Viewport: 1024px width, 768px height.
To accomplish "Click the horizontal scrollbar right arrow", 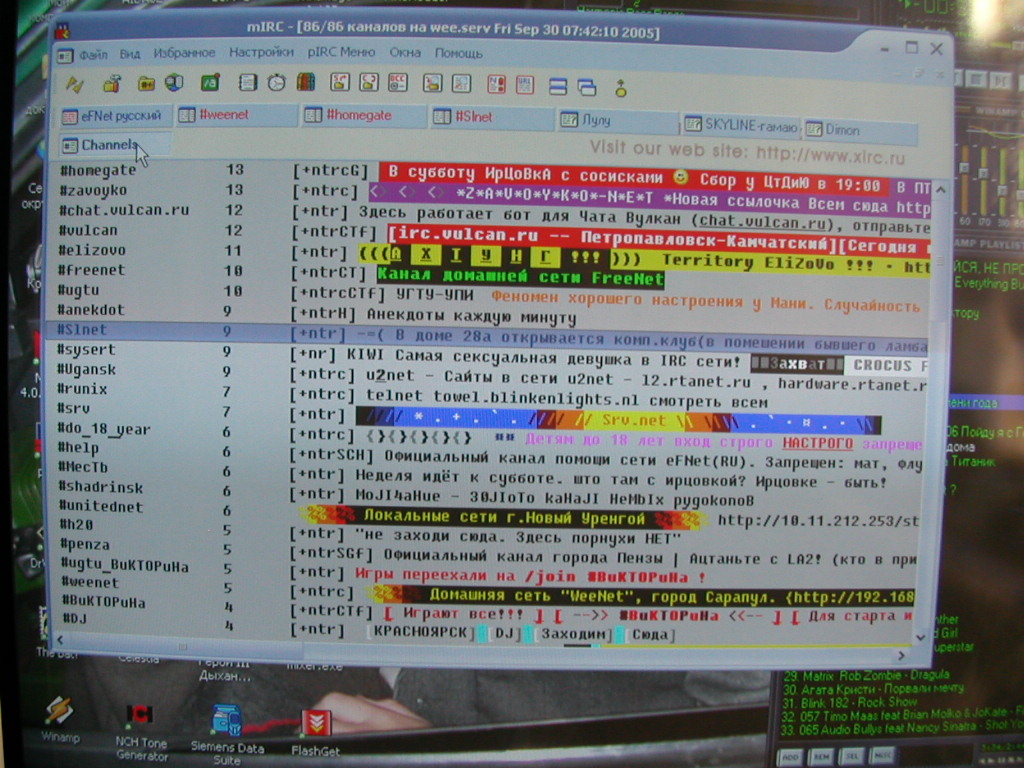I will click(901, 656).
